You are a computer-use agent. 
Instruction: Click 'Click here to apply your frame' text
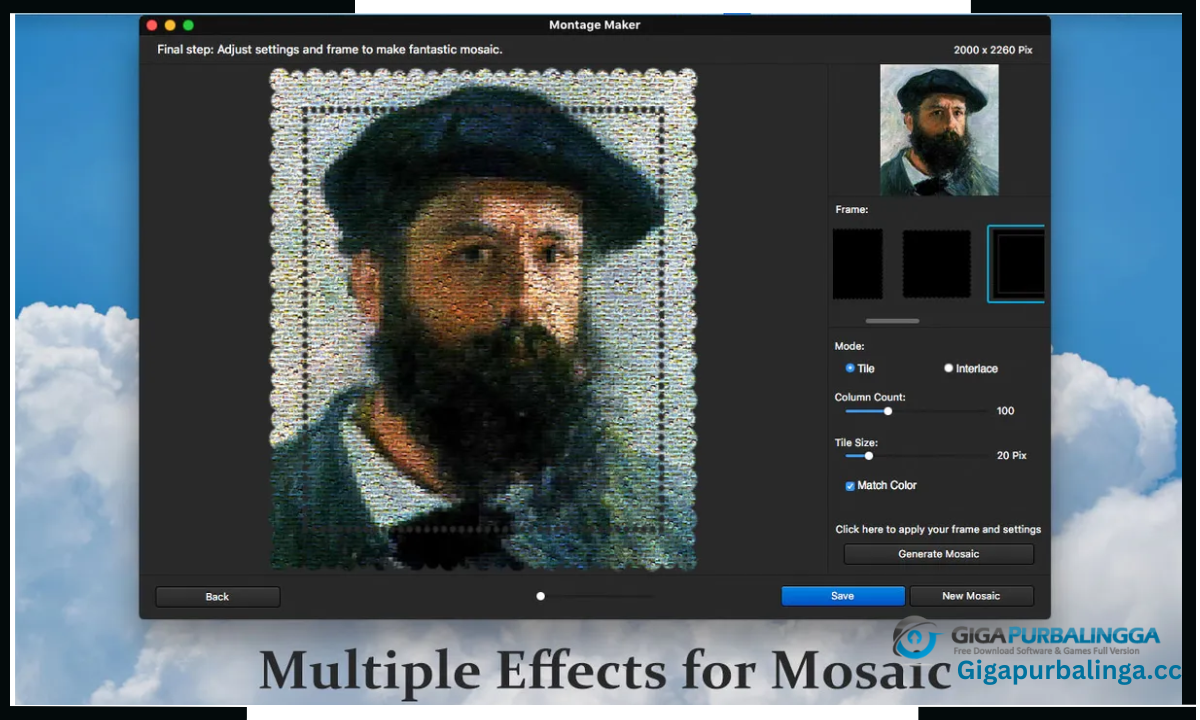click(x=938, y=530)
